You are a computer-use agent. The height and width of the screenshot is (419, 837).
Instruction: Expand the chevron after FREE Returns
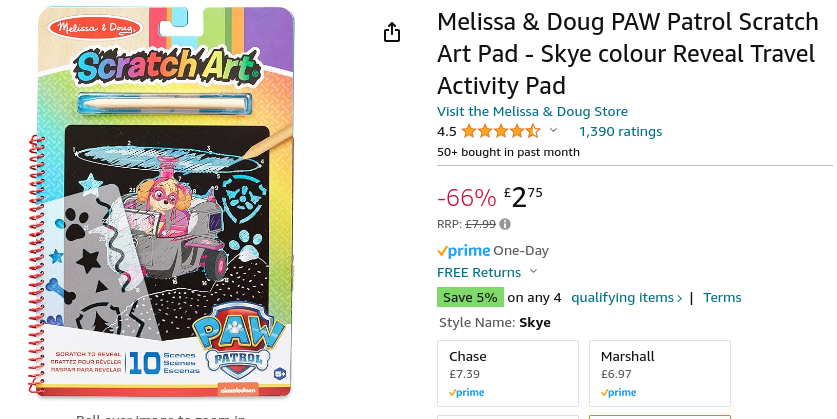533,272
